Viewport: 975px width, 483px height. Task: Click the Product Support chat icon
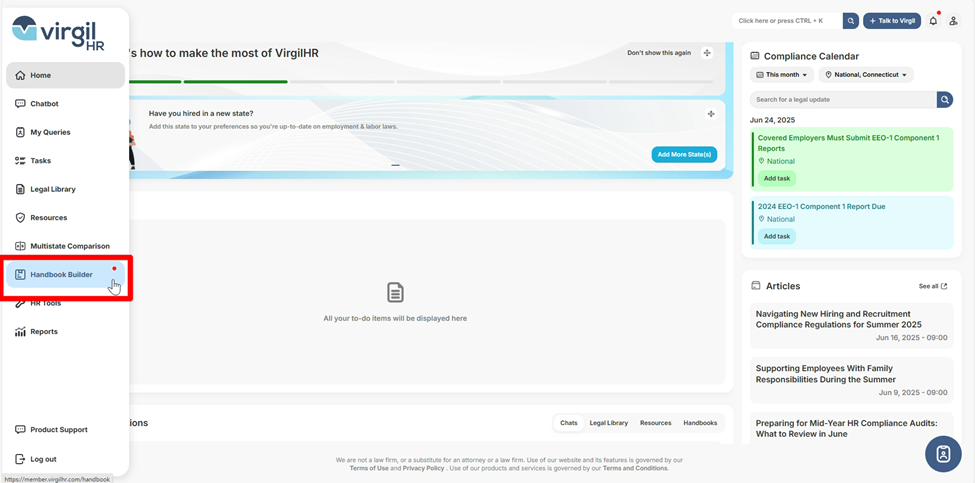tap(20, 430)
